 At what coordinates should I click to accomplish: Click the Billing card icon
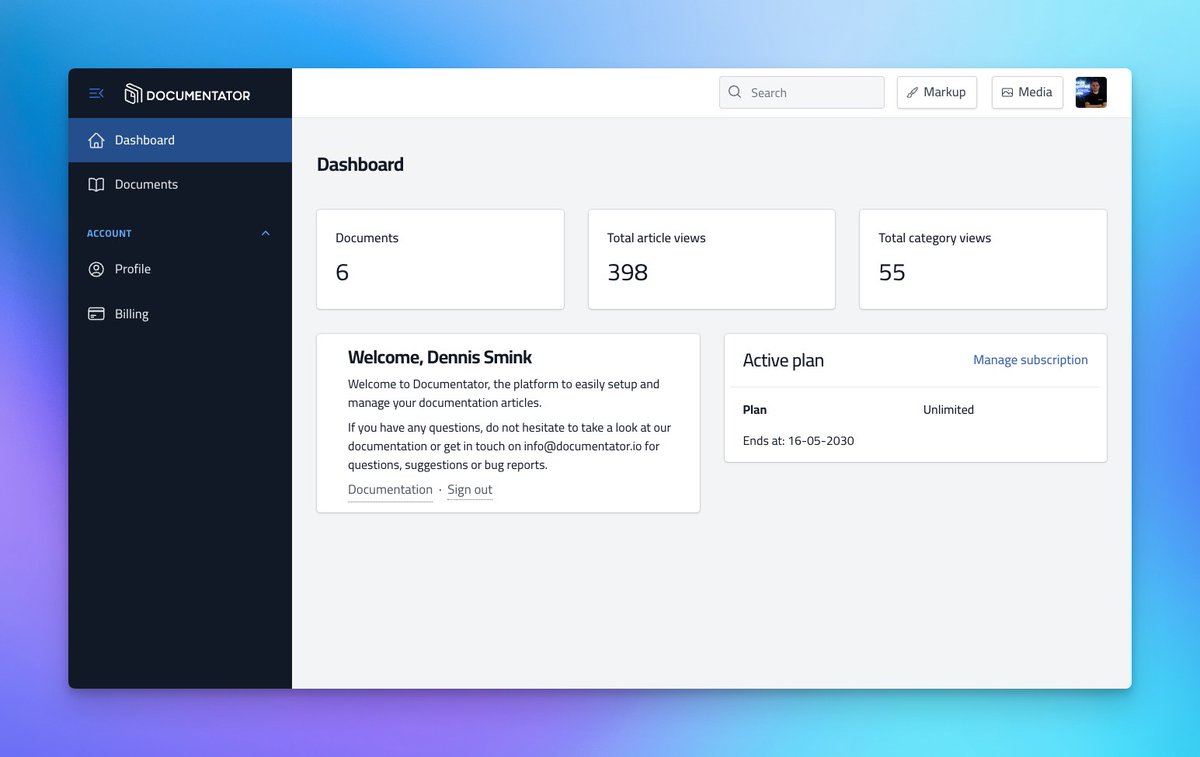96,313
